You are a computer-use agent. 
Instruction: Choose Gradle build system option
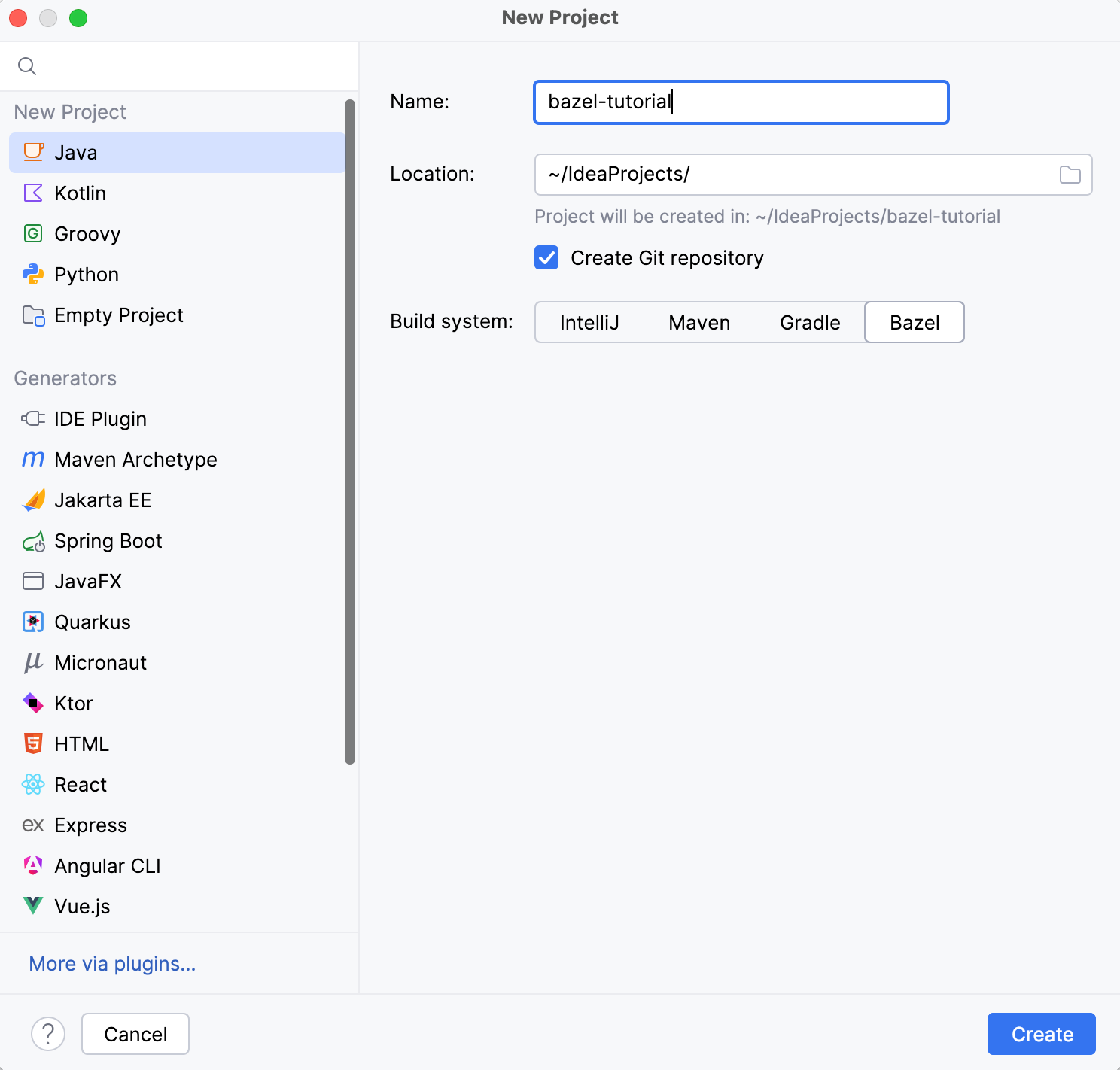(810, 323)
